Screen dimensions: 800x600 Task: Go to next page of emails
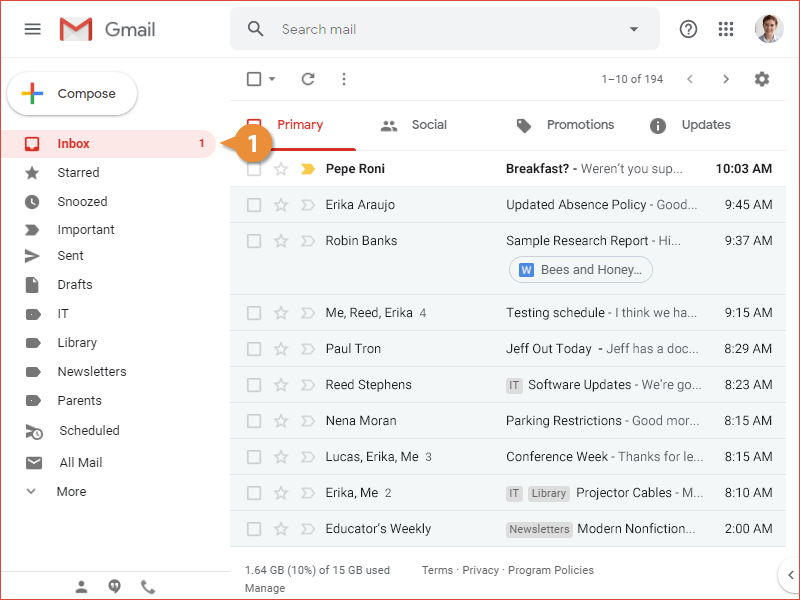pyautogui.click(x=726, y=79)
